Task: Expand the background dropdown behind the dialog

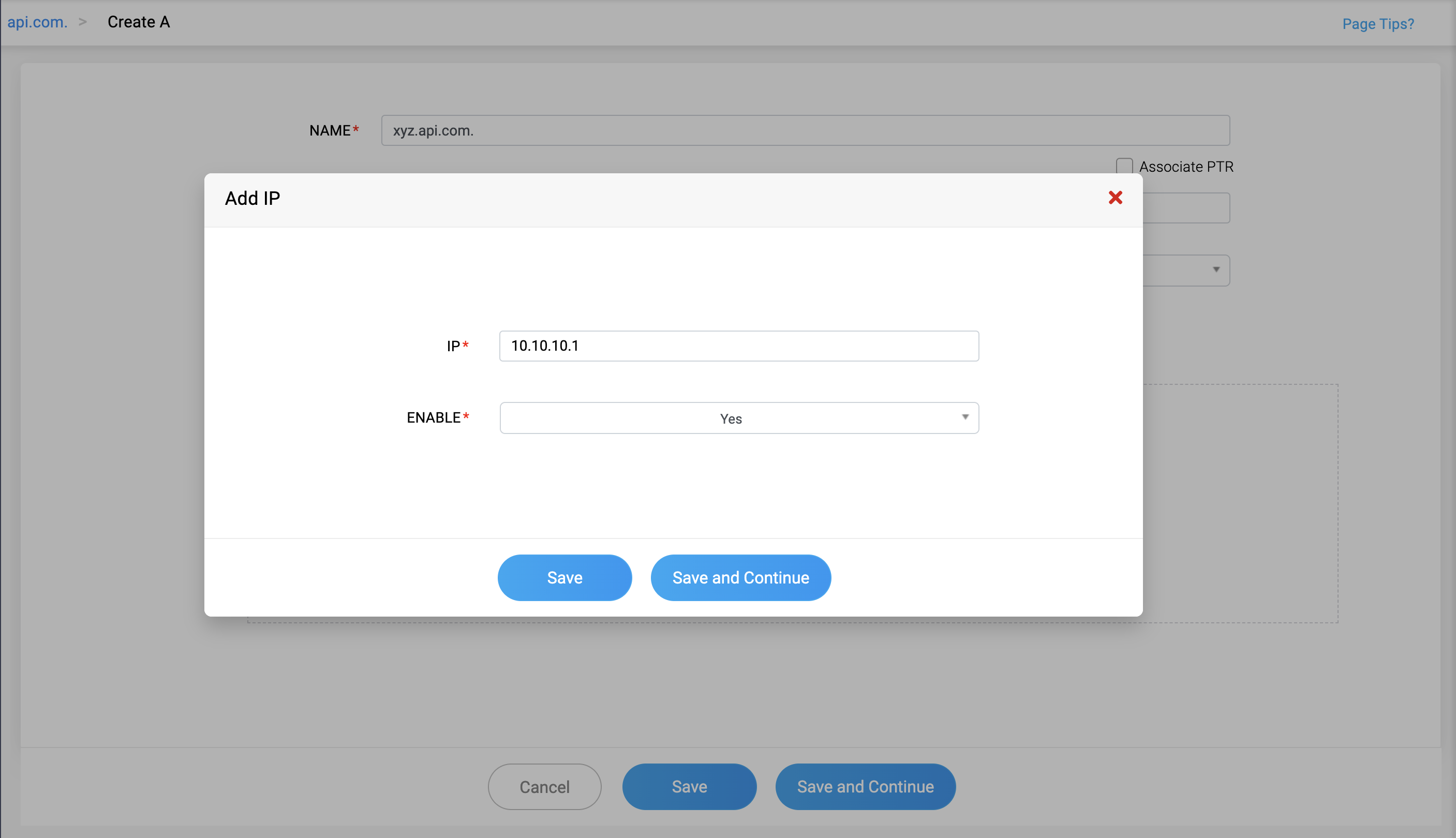Action: (1215, 270)
